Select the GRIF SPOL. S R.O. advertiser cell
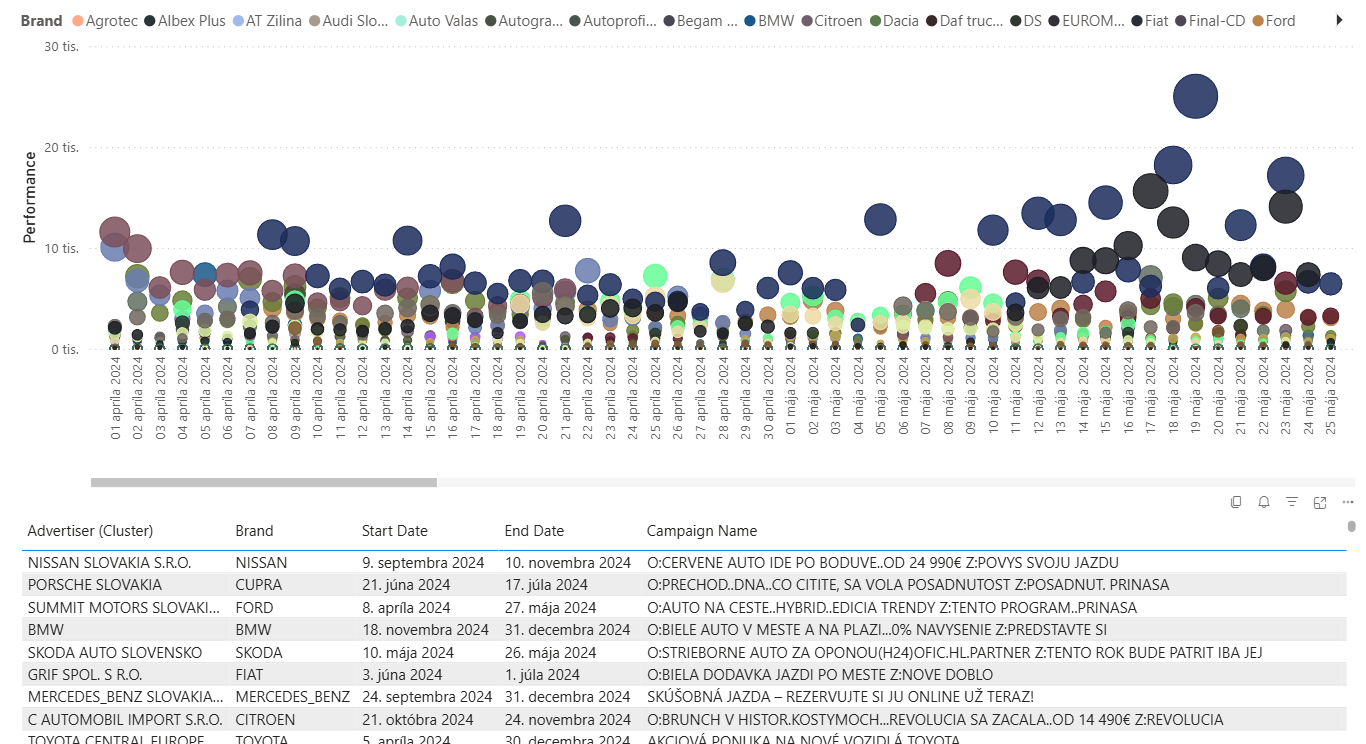 pos(85,675)
